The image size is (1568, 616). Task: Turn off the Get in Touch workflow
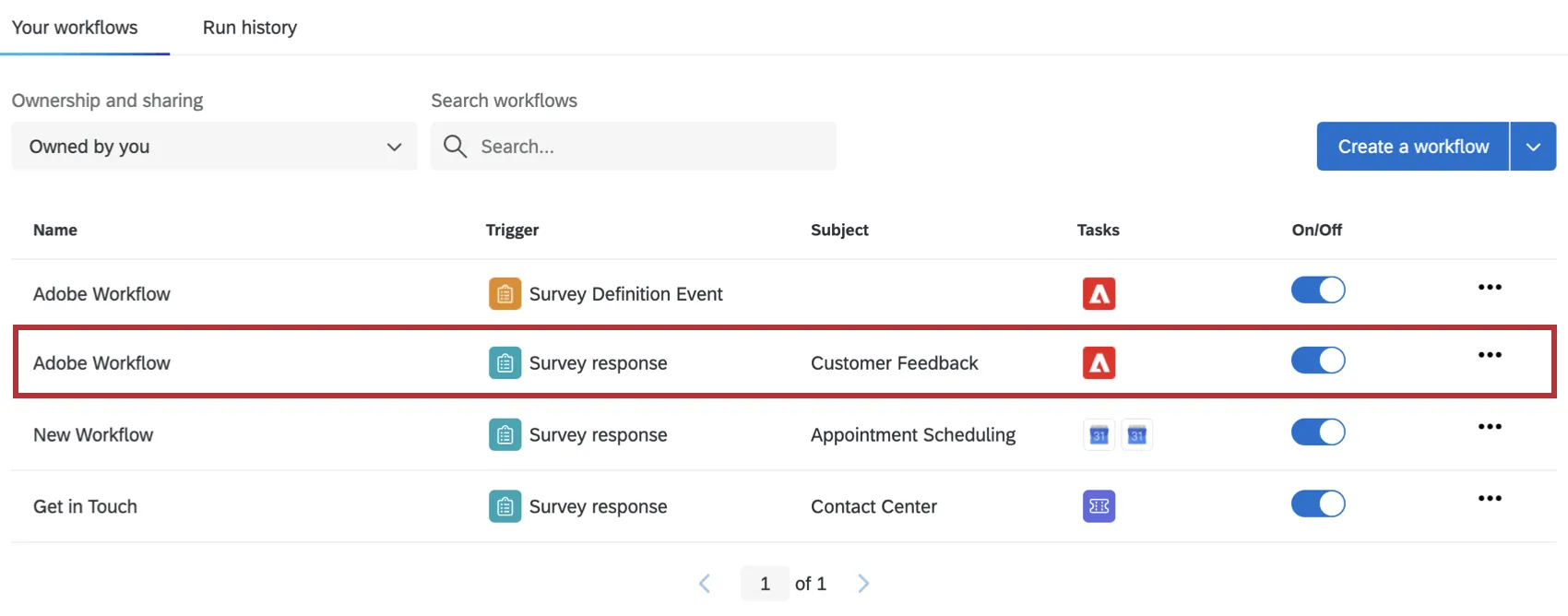1318,504
